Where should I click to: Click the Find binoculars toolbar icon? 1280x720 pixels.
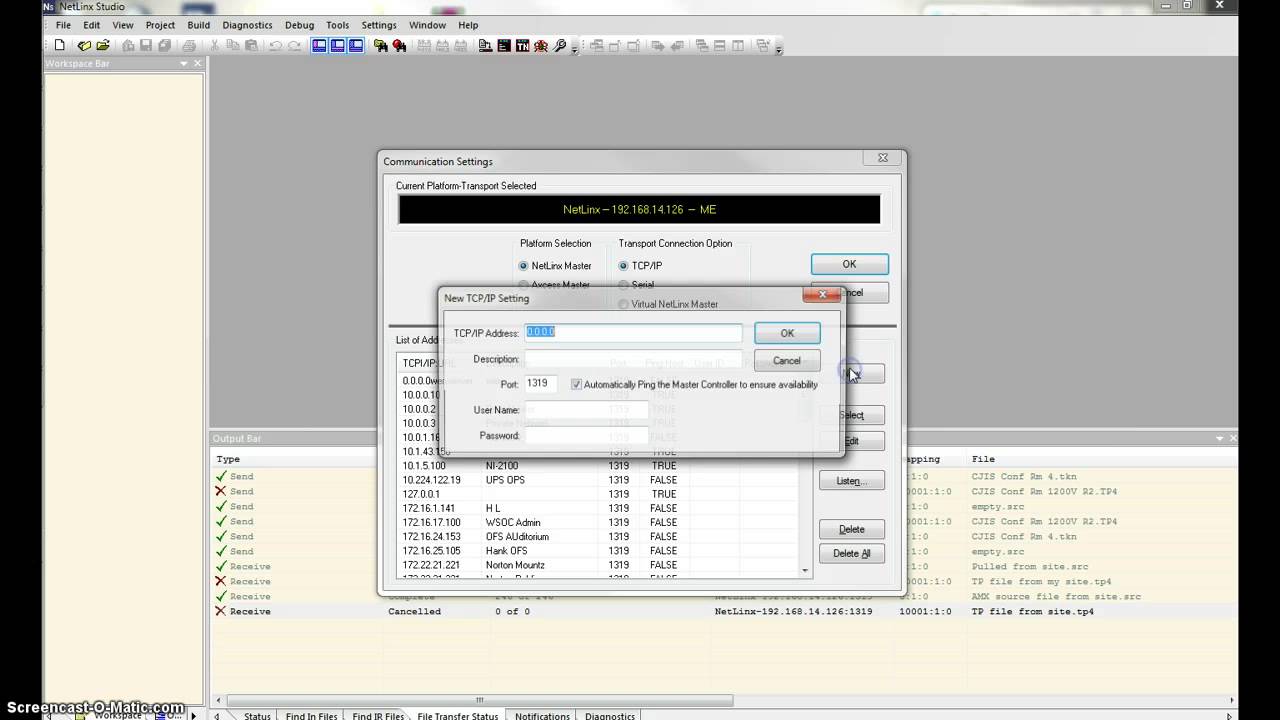pos(381,45)
